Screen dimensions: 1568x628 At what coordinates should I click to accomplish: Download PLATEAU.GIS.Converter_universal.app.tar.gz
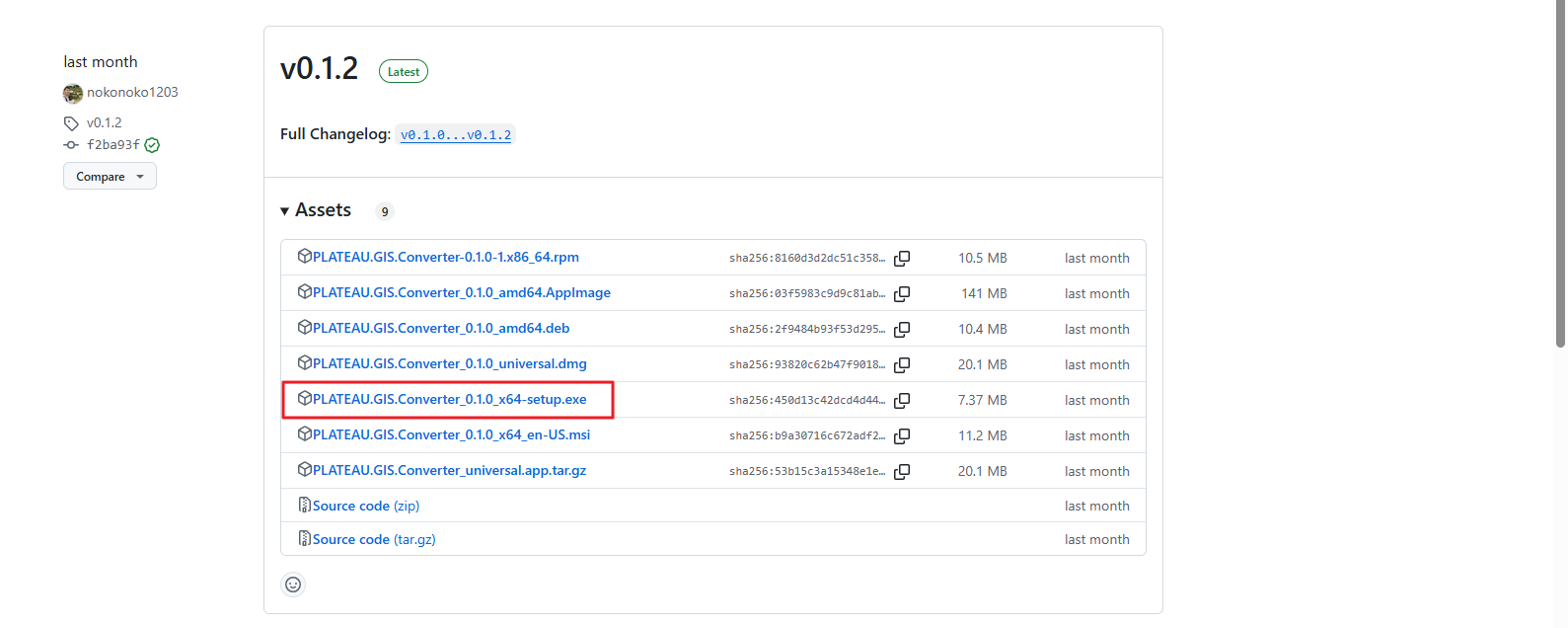[x=450, y=470]
